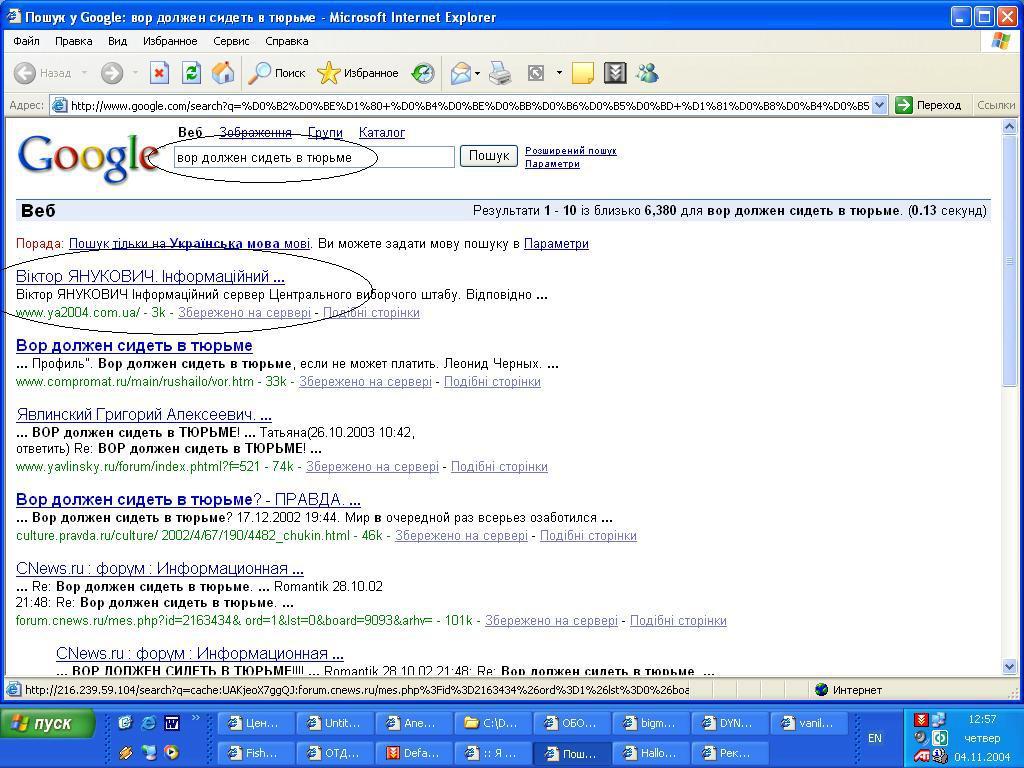The height and width of the screenshot is (768, 1024).
Task: Open mail from the toolbar envelope icon
Action: [x=462, y=74]
